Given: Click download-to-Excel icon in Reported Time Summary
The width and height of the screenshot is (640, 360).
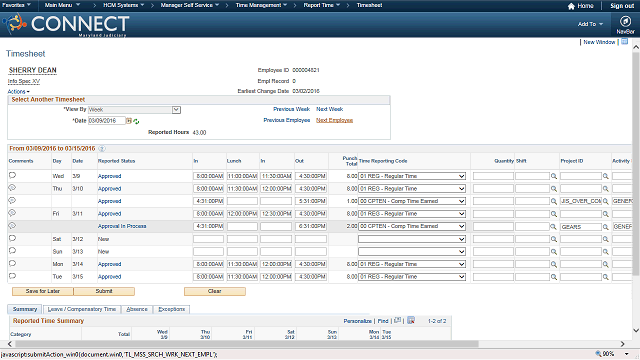Looking at the screenshot, I should coord(411,320).
